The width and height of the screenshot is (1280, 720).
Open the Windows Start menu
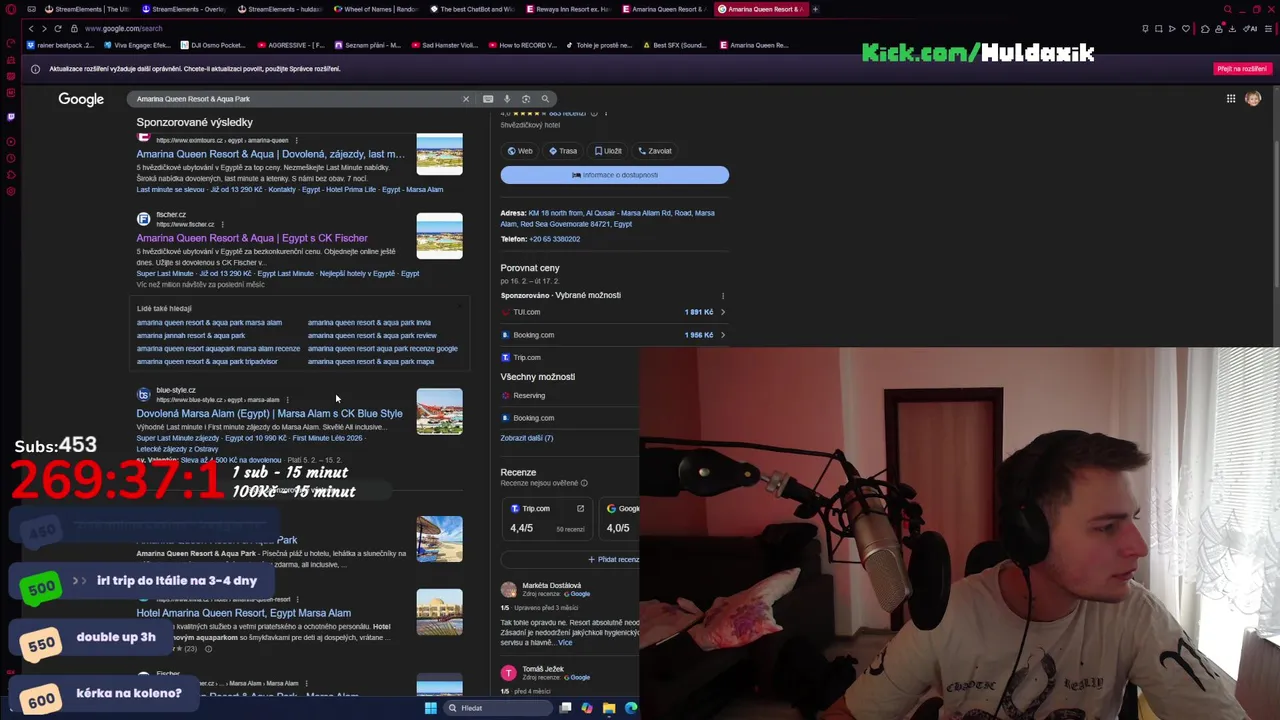431,708
